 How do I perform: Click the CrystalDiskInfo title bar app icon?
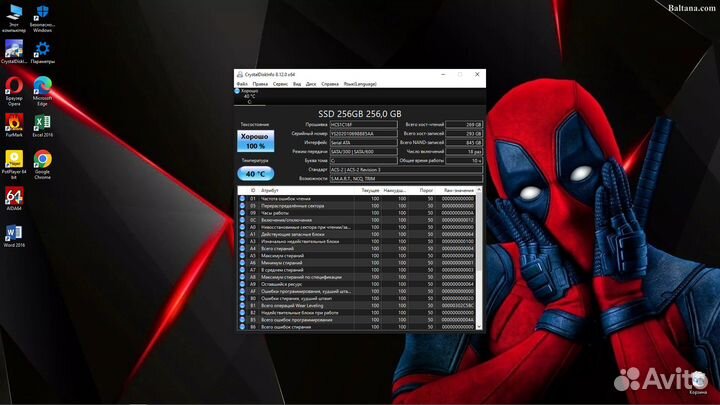pyautogui.click(x=240, y=74)
